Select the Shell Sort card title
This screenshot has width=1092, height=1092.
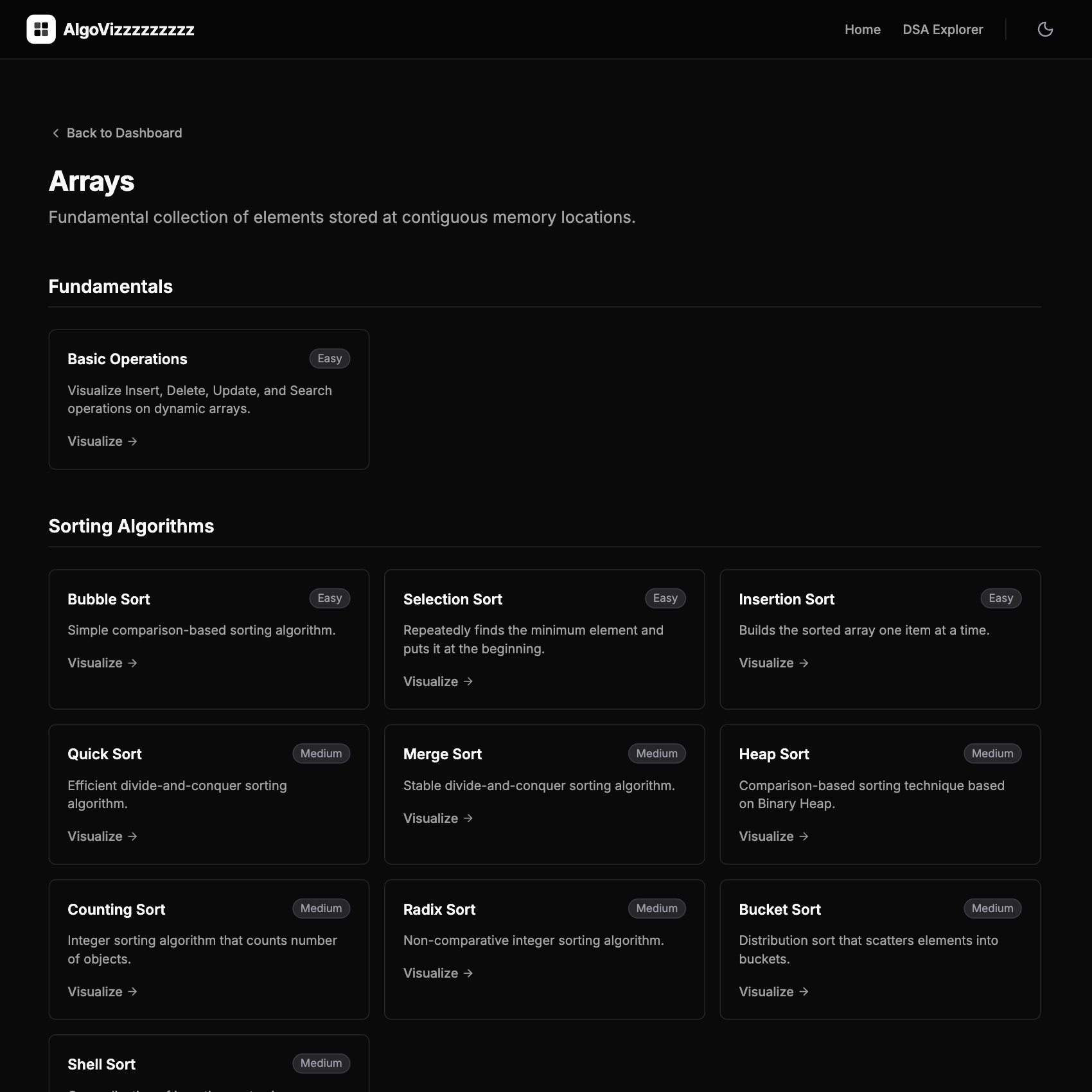point(101,1064)
